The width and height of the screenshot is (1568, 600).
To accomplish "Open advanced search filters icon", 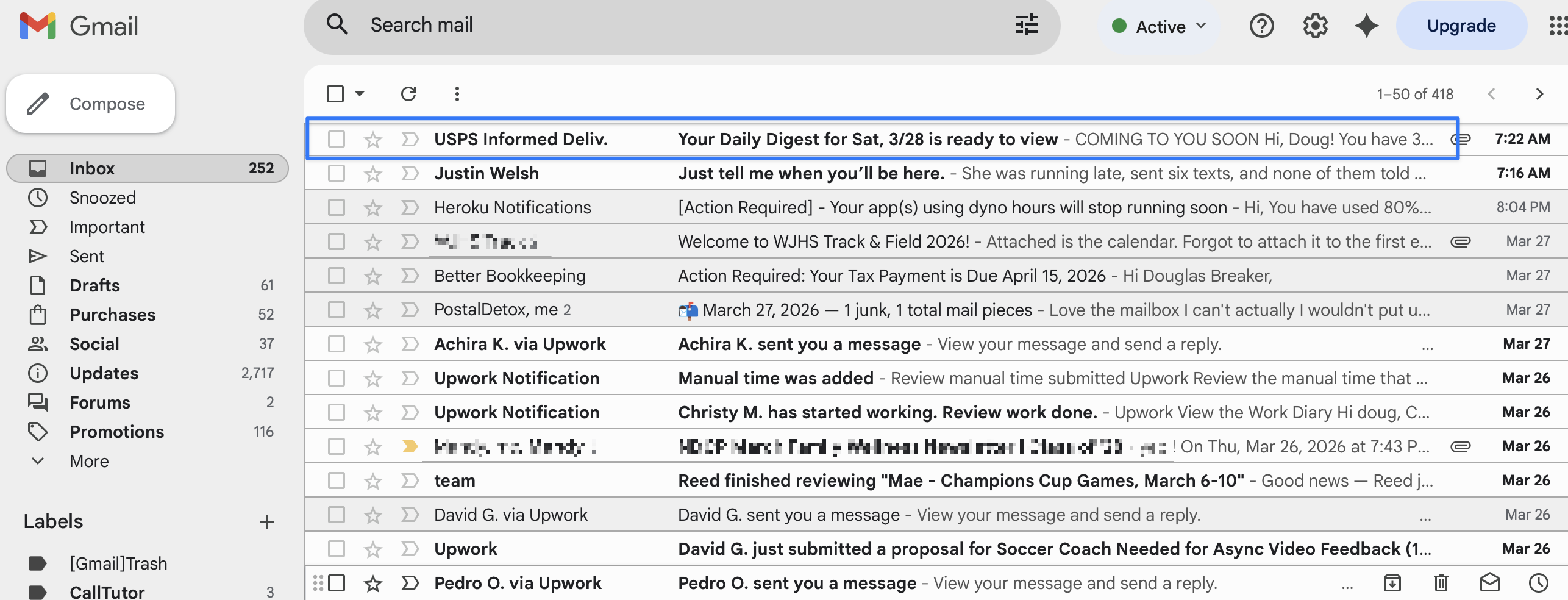I will [x=1026, y=25].
